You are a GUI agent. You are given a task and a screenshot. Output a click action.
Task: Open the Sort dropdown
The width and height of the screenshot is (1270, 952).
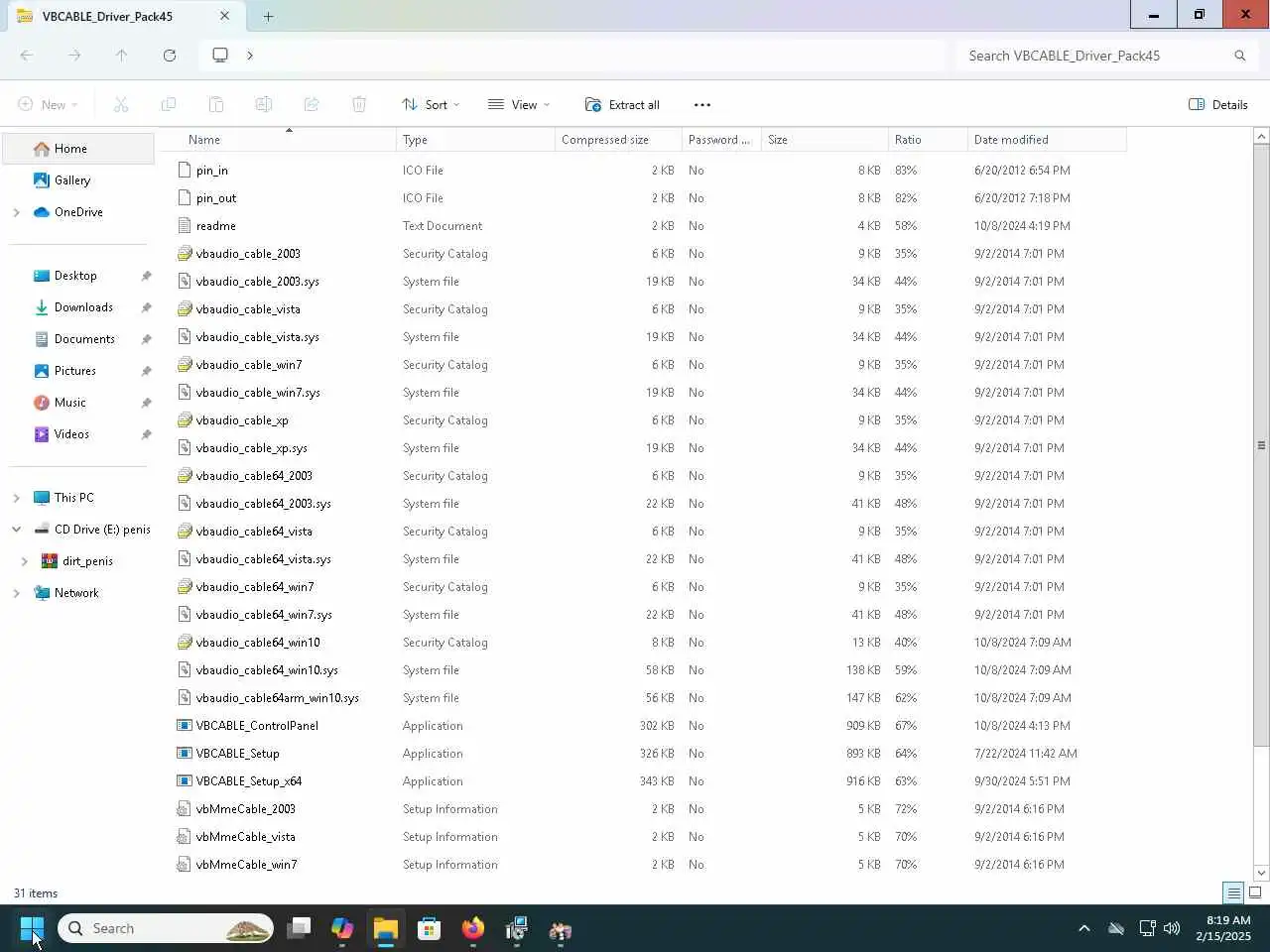click(431, 104)
